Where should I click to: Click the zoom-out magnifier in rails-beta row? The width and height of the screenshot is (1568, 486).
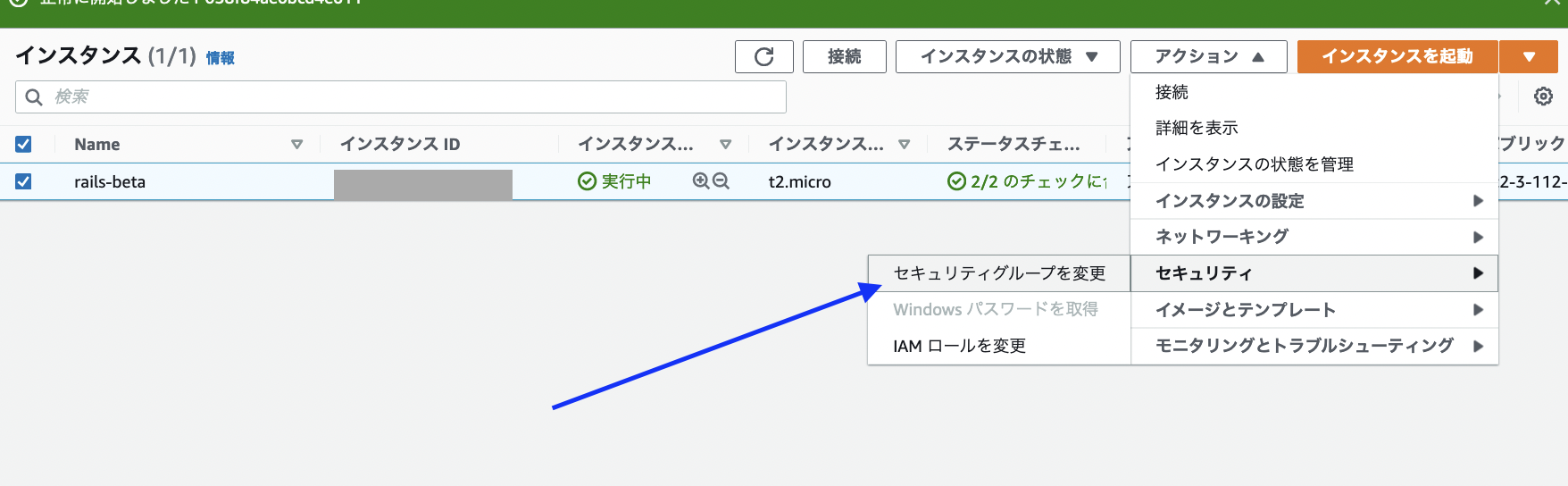pyautogui.click(x=721, y=181)
